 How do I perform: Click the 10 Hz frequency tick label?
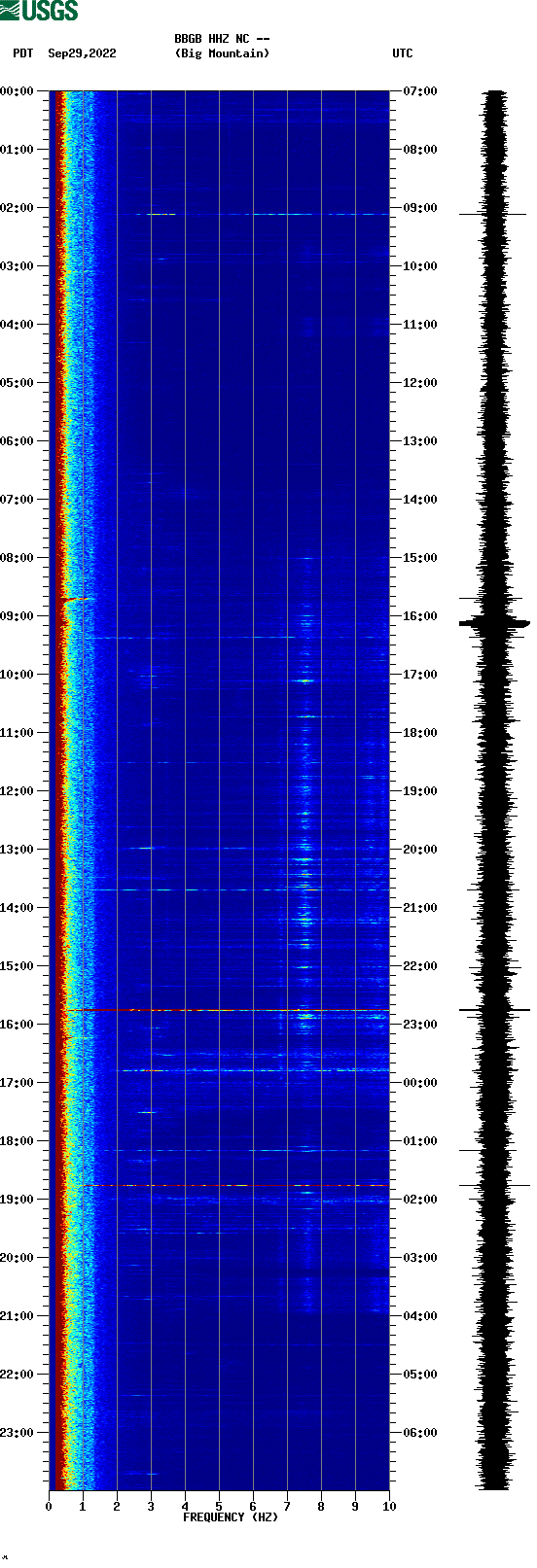(x=389, y=1507)
